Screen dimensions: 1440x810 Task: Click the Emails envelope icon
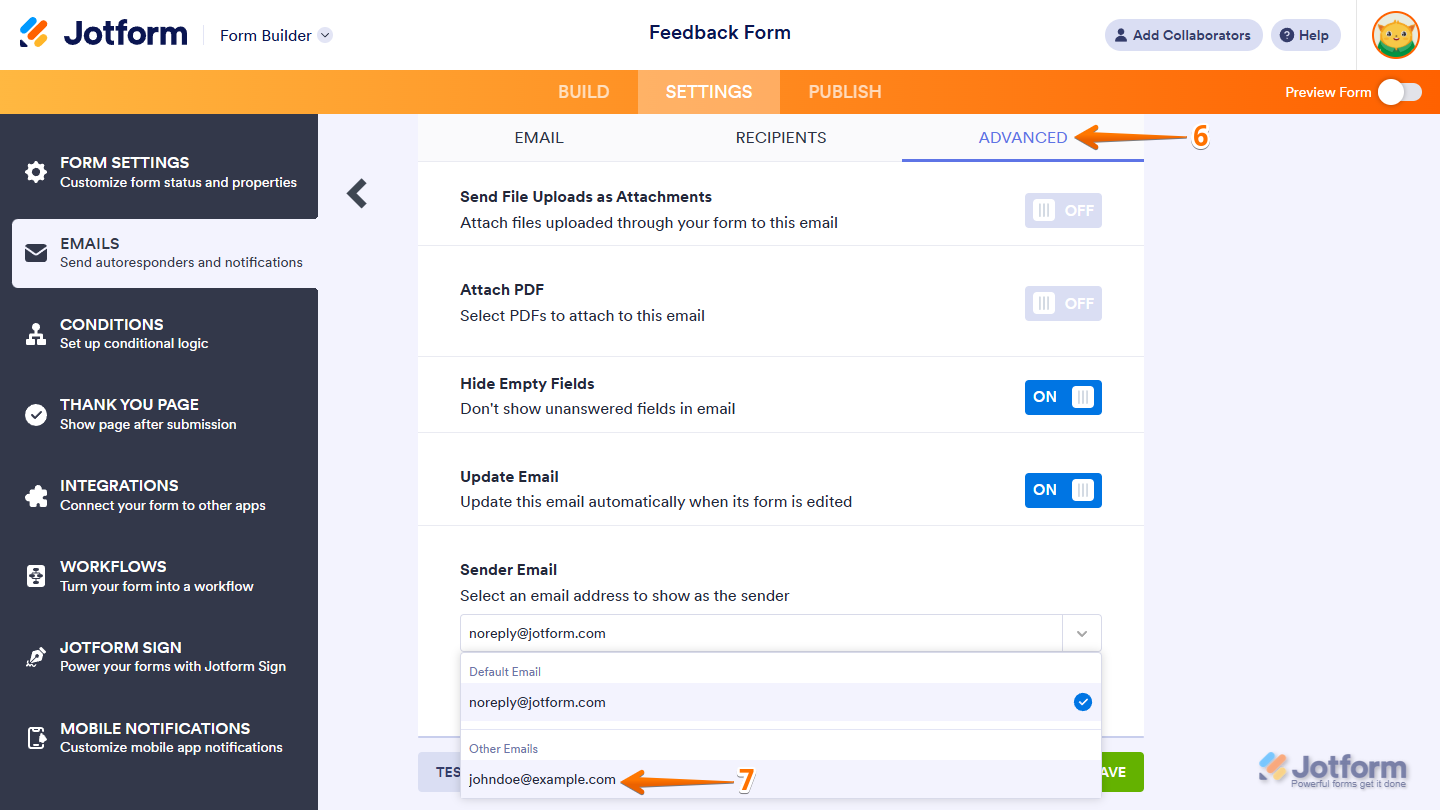tap(36, 253)
